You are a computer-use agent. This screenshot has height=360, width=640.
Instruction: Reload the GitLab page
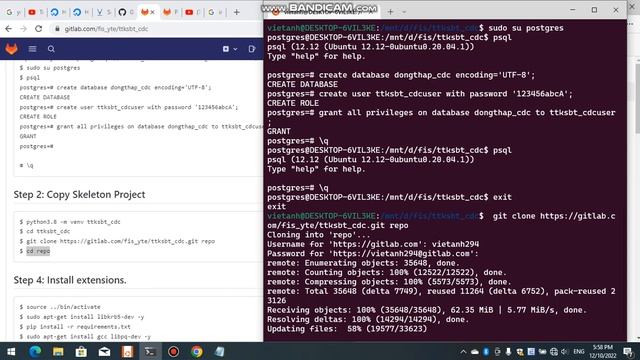click(x=38, y=29)
